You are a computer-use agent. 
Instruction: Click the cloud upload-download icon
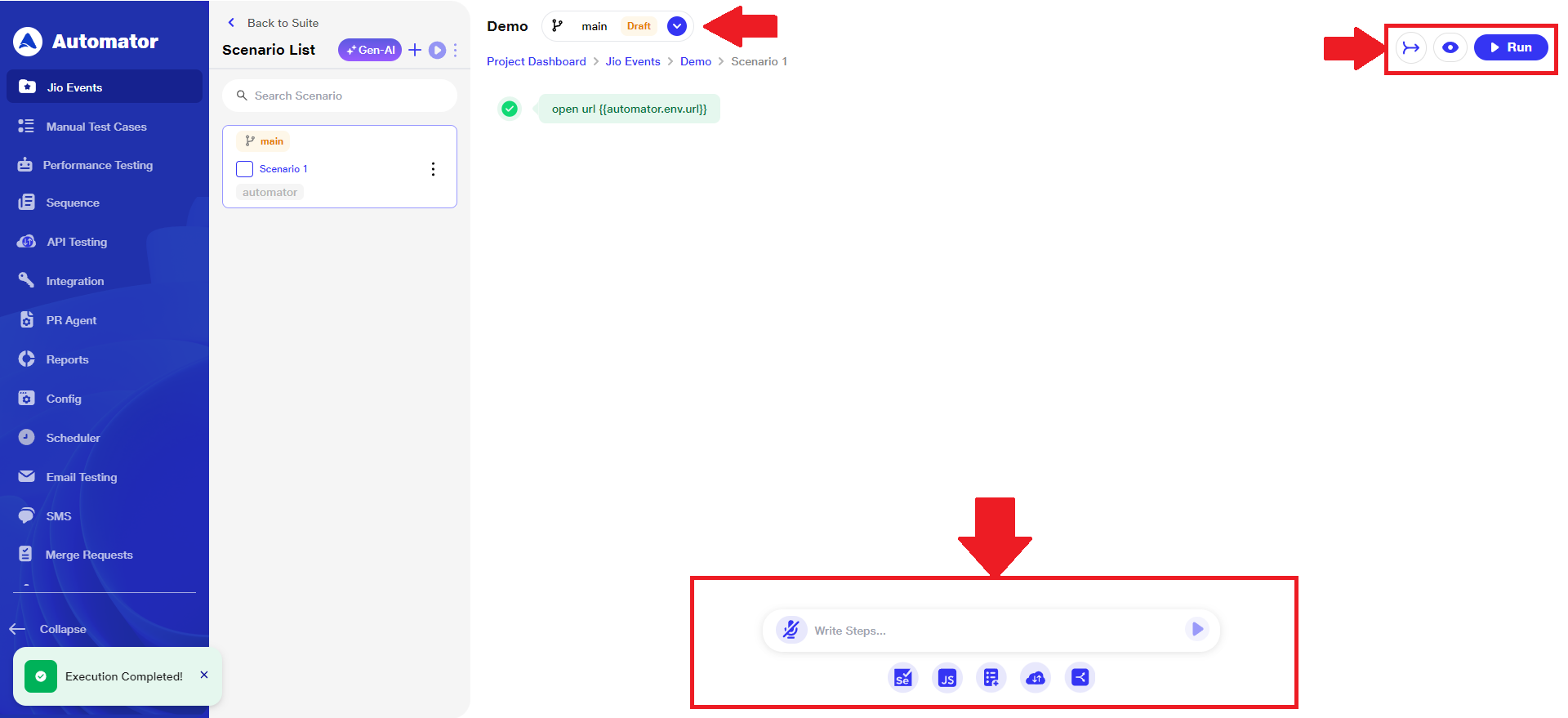[x=1035, y=677]
